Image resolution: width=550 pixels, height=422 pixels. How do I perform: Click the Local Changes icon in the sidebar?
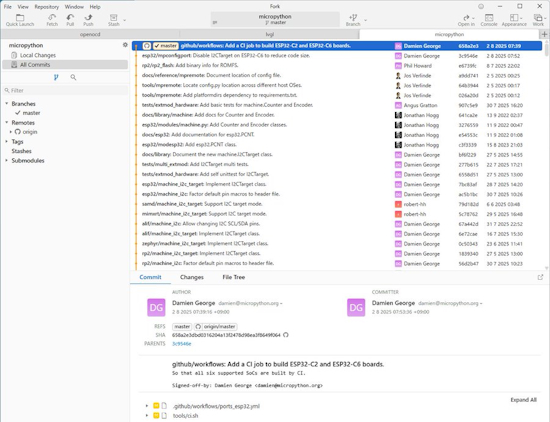14,55
